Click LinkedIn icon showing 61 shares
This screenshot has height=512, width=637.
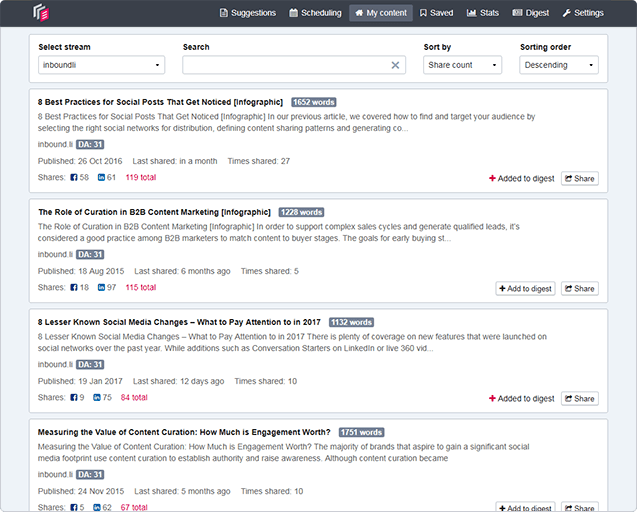(x=101, y=177)
